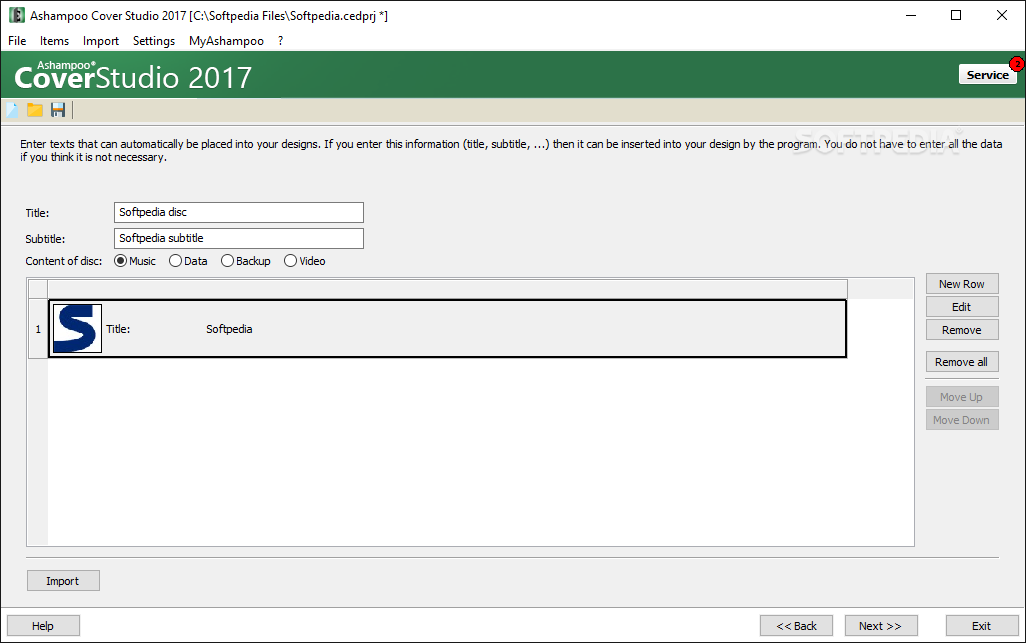
Task: Proceed with the Next >> button
Action: point(881,626)
